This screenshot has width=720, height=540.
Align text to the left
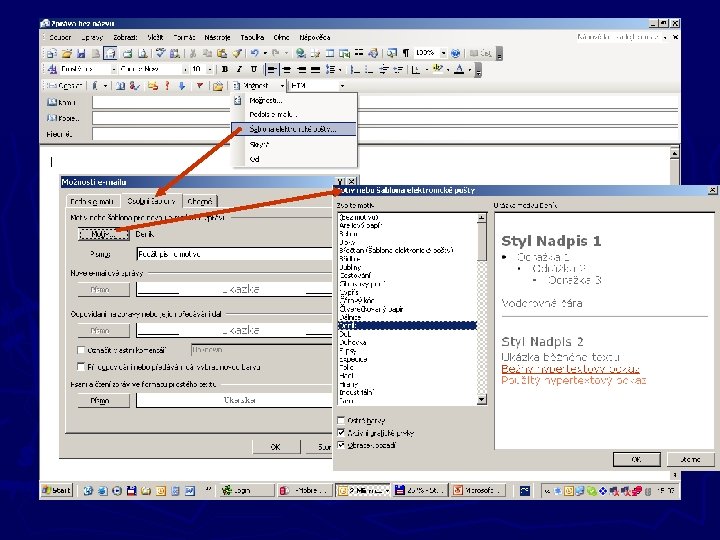click(272, 69)
